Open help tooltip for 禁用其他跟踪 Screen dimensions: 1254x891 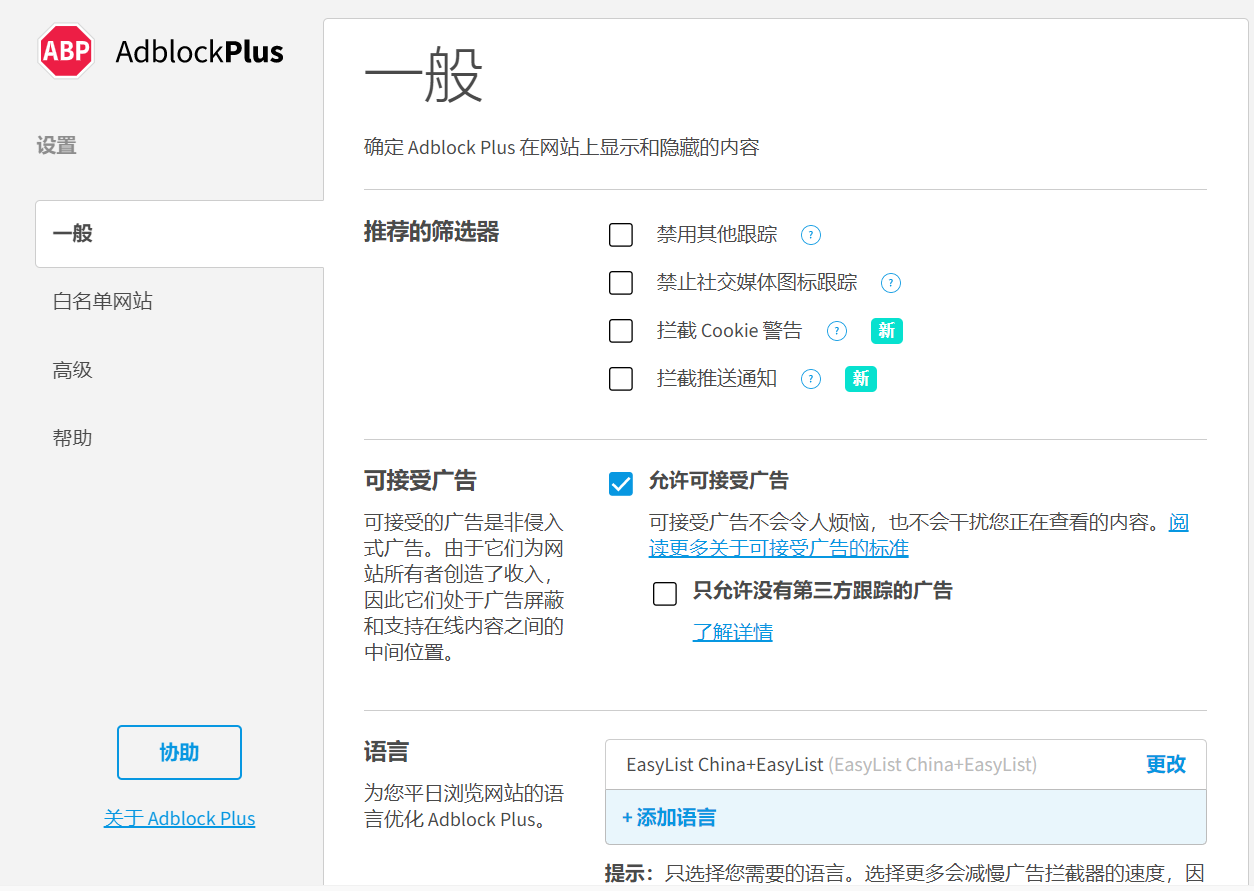click(811, 235)
